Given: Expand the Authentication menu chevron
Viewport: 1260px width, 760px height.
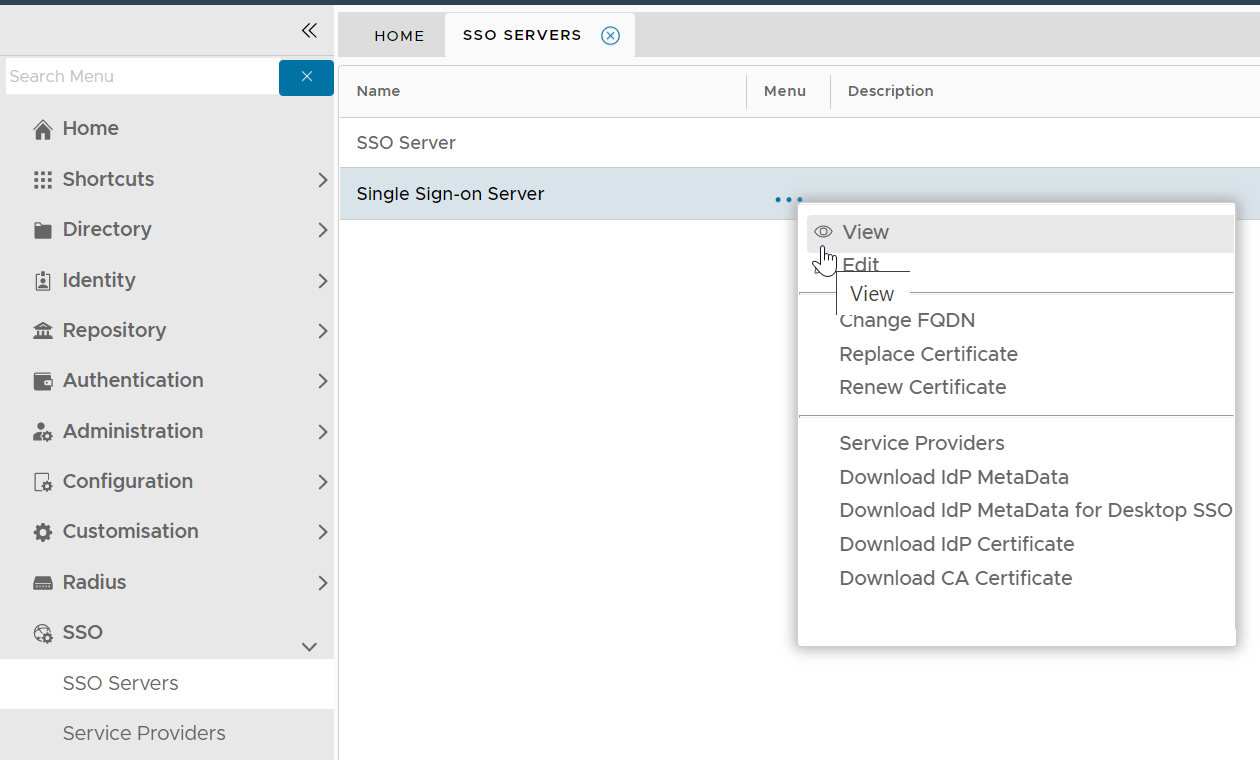Looking at the screenshot, I should (x=322, y=381).
